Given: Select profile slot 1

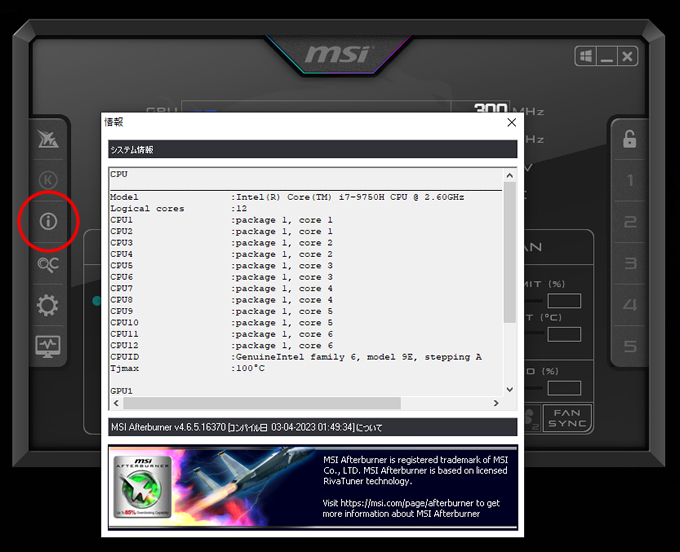Looking at the screenshot, I should [630, 180].
